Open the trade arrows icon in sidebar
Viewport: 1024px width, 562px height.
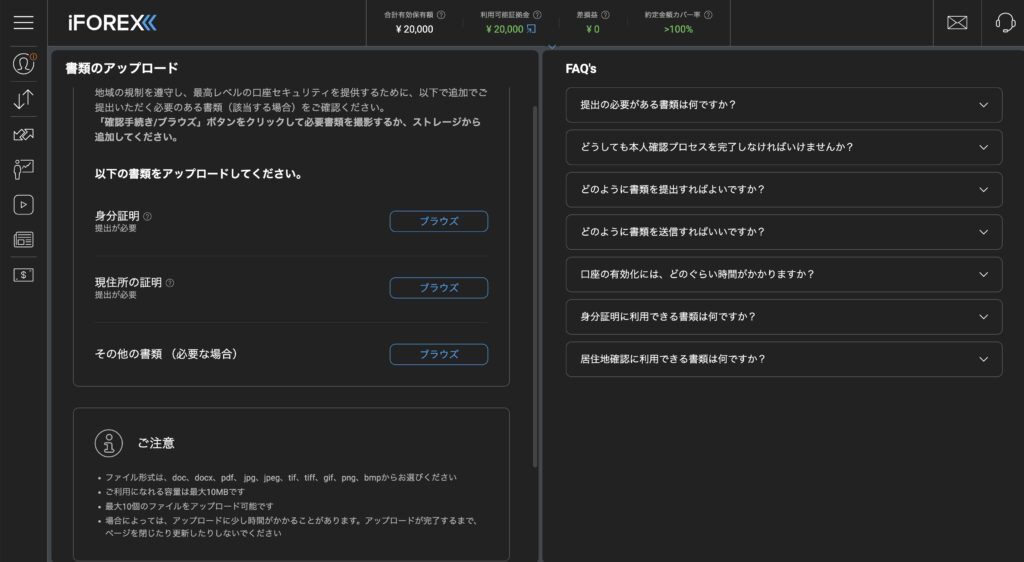[24, 99]
